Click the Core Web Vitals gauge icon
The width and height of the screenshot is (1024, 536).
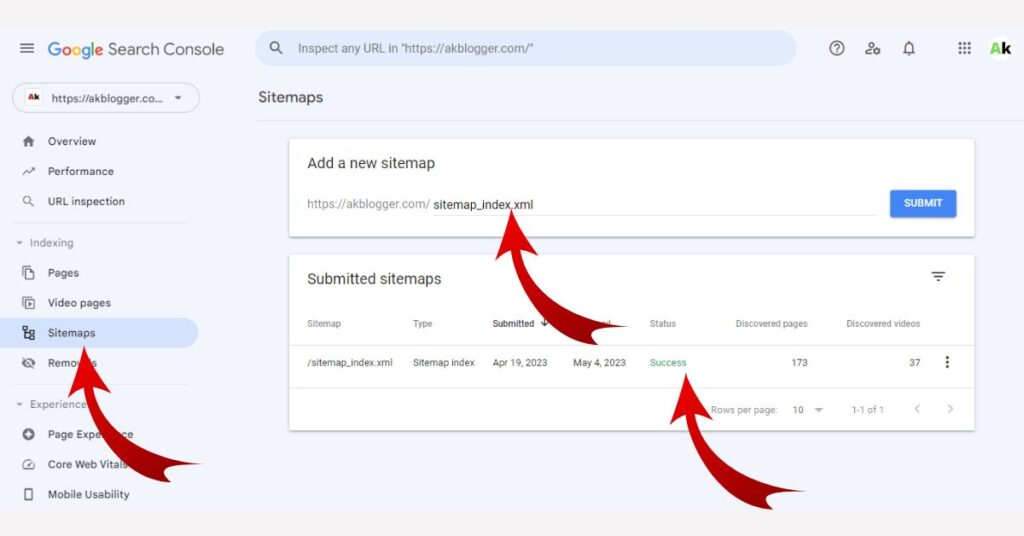pos(28,464)
